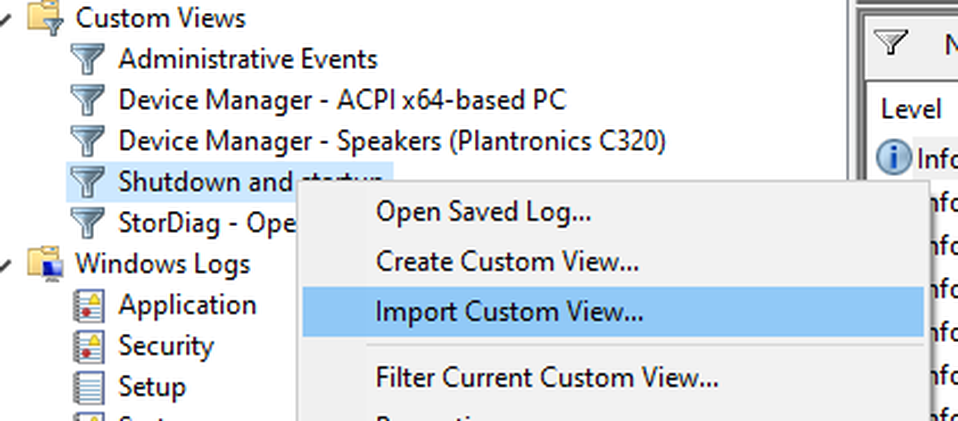This screenshot has height=421, width=958.
Task: Collapse the Custom Views tree node
Action: 5,19
